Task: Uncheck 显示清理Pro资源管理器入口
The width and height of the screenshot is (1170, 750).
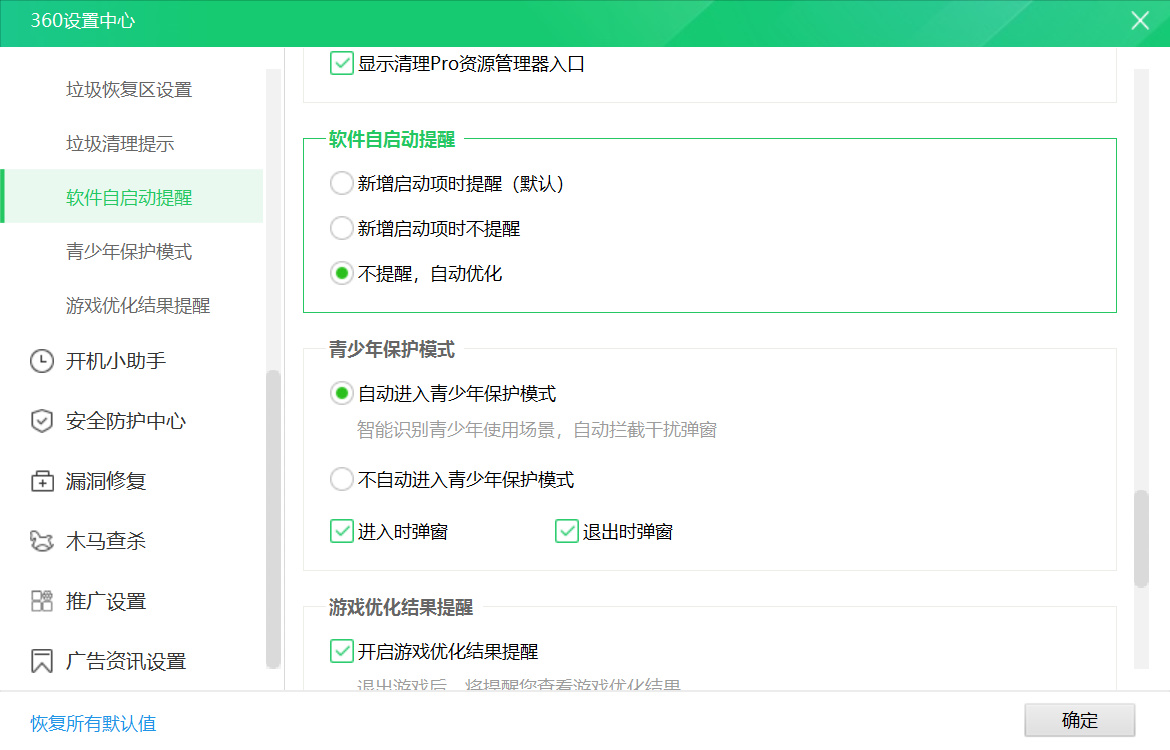Action: point(341,63)
